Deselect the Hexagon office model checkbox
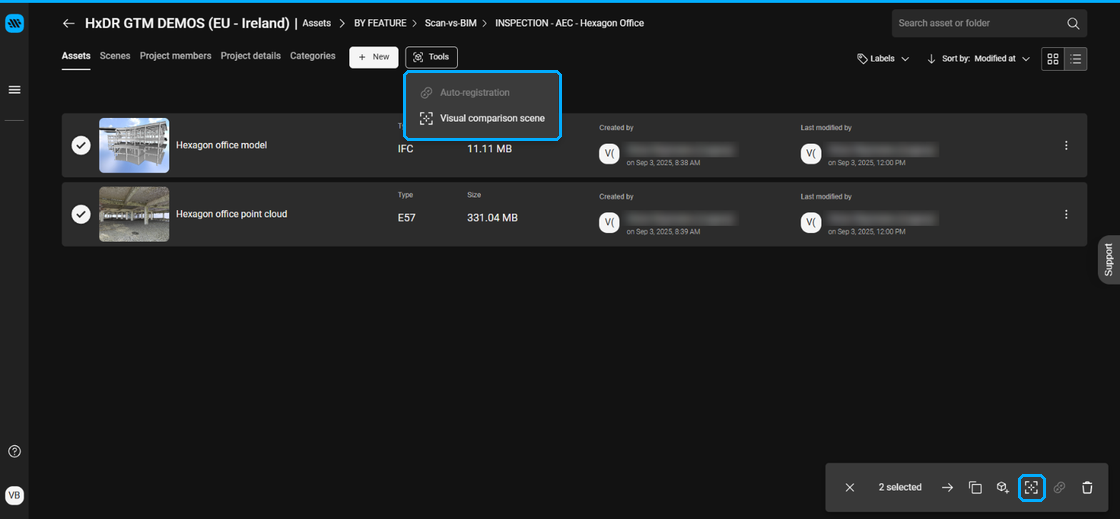 tap(81, 146)
